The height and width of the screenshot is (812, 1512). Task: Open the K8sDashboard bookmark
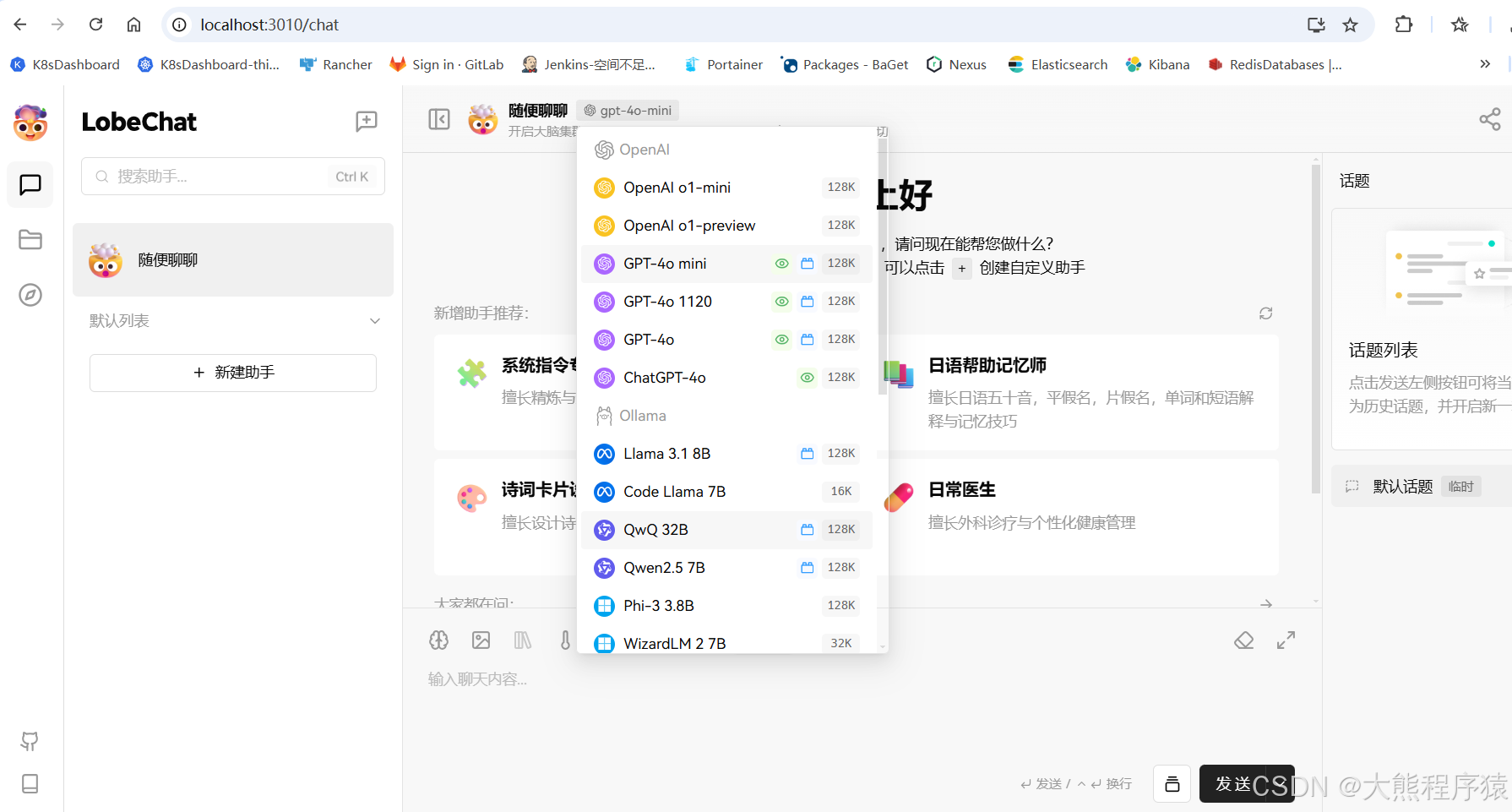point(65,64)
